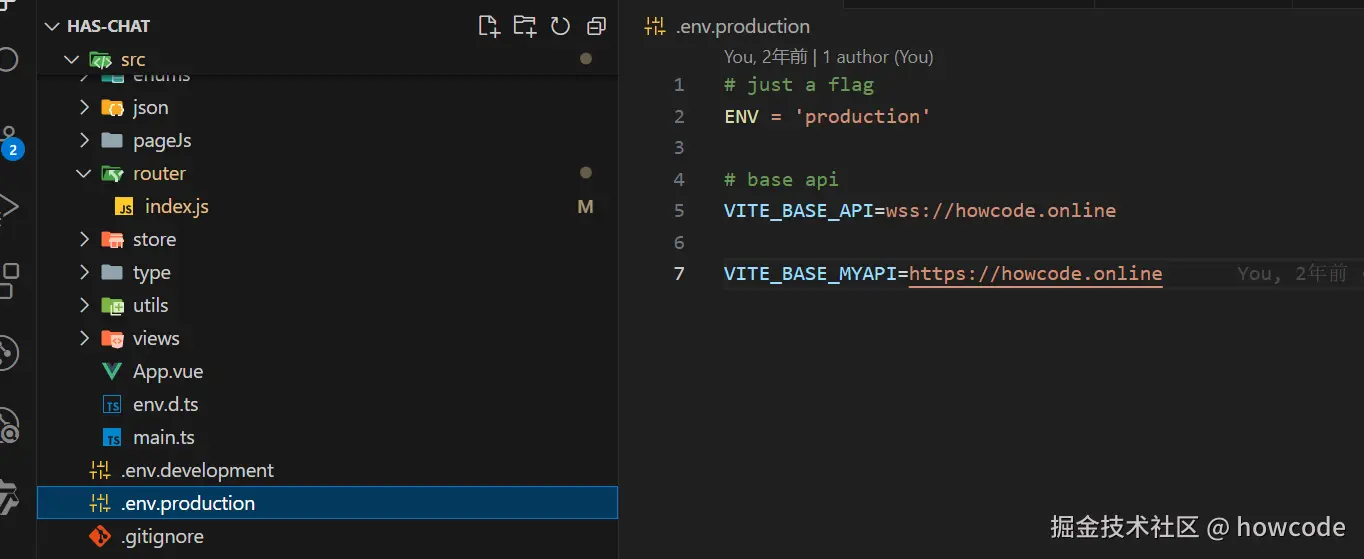Open the Extensions view in activity bar

(8, 279)
